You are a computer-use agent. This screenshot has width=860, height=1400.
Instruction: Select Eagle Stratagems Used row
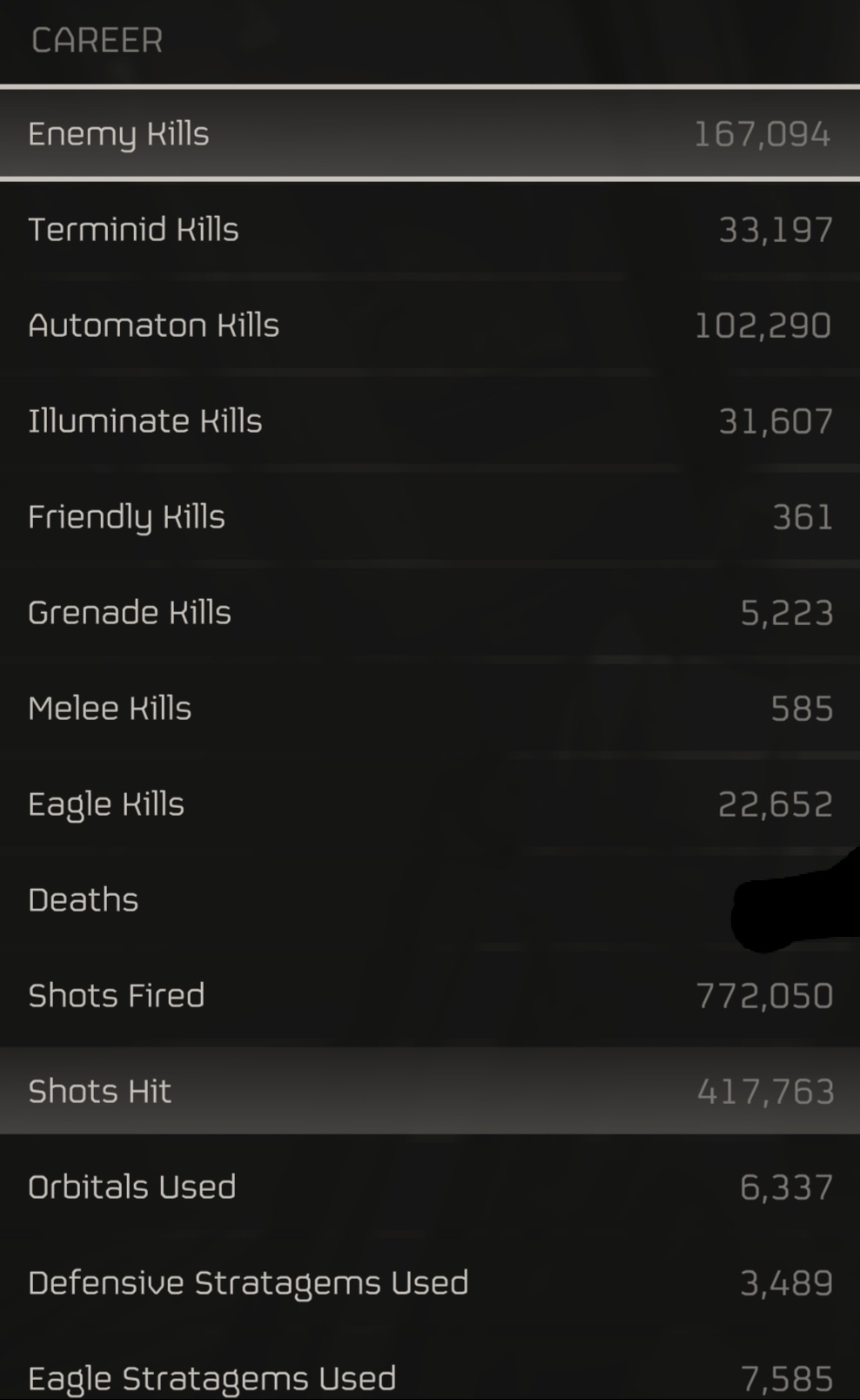click(x=430, y=1376)
